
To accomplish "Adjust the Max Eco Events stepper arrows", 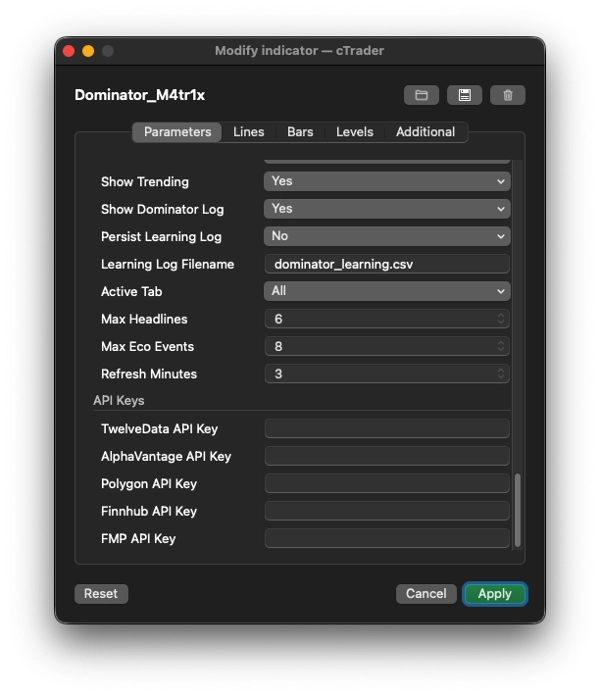I will [x=501, y=346].
